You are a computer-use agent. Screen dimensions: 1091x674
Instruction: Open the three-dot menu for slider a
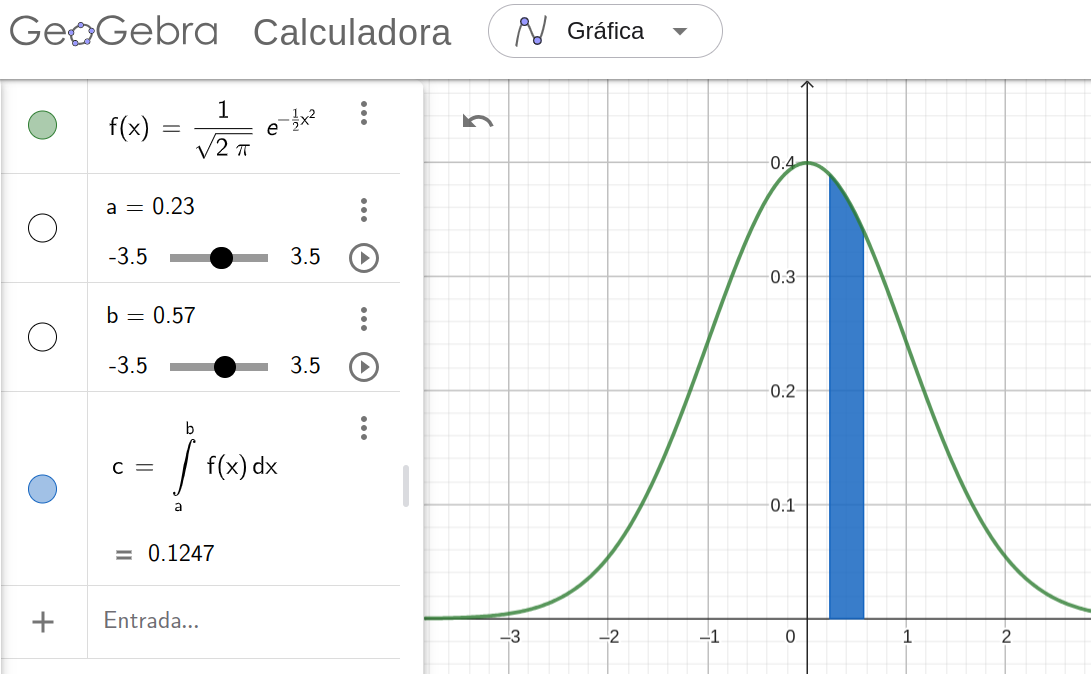364,209
